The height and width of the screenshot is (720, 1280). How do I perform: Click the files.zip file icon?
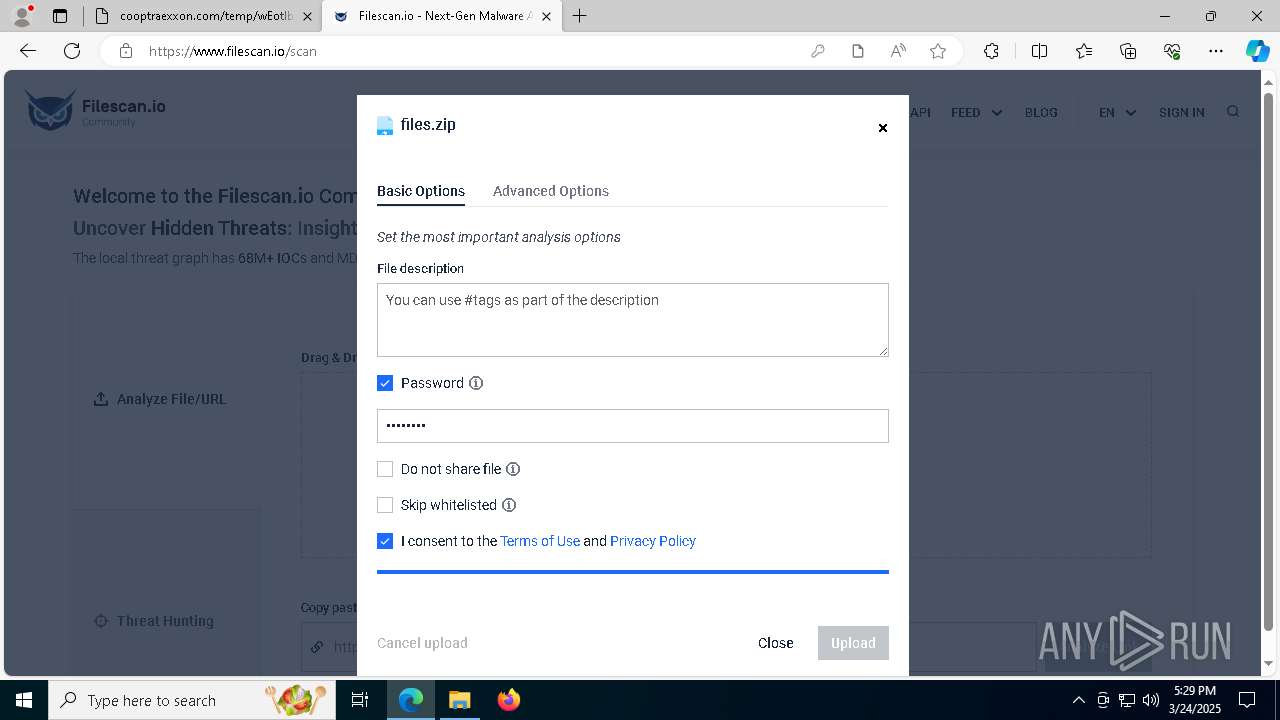(x=385, y=125)
